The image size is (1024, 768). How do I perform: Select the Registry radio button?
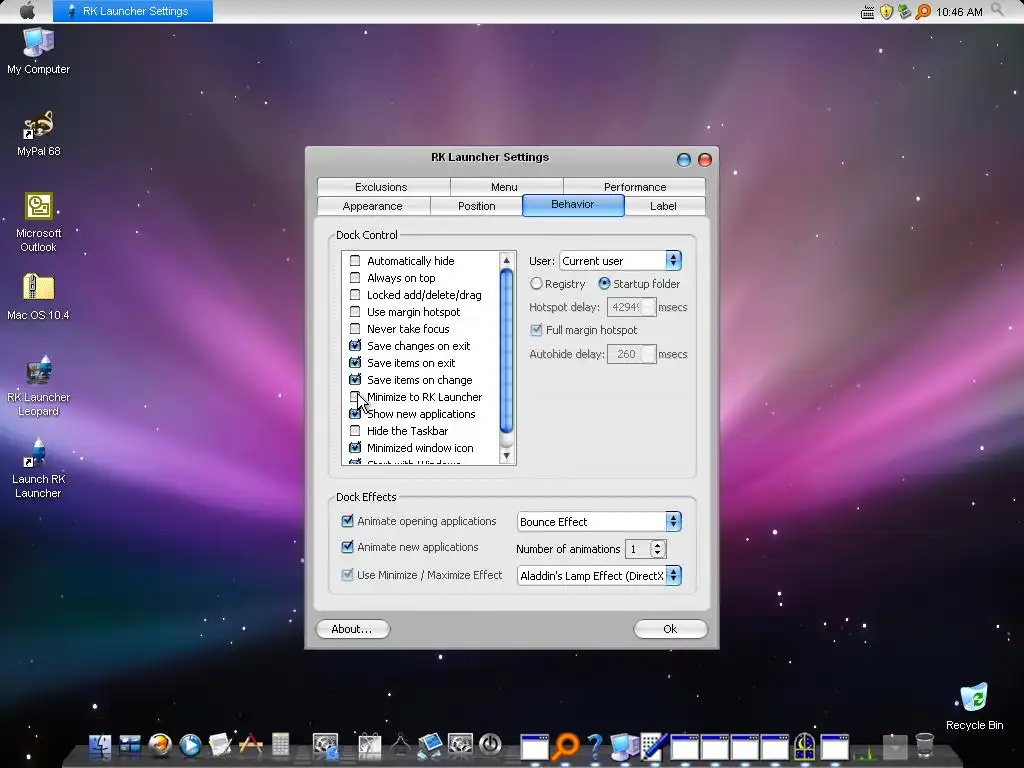pos(536,283)
